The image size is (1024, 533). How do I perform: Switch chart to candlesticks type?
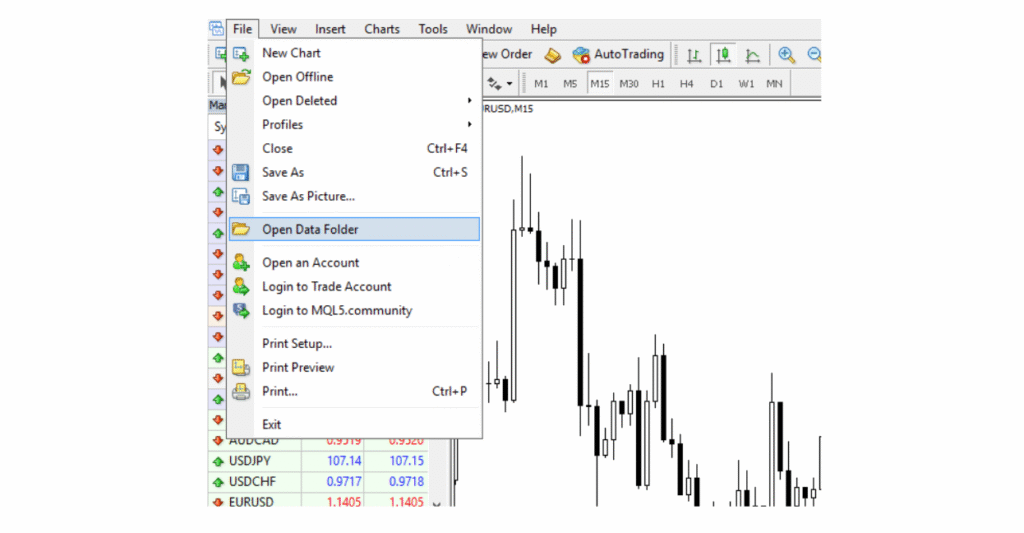(723, 56)
